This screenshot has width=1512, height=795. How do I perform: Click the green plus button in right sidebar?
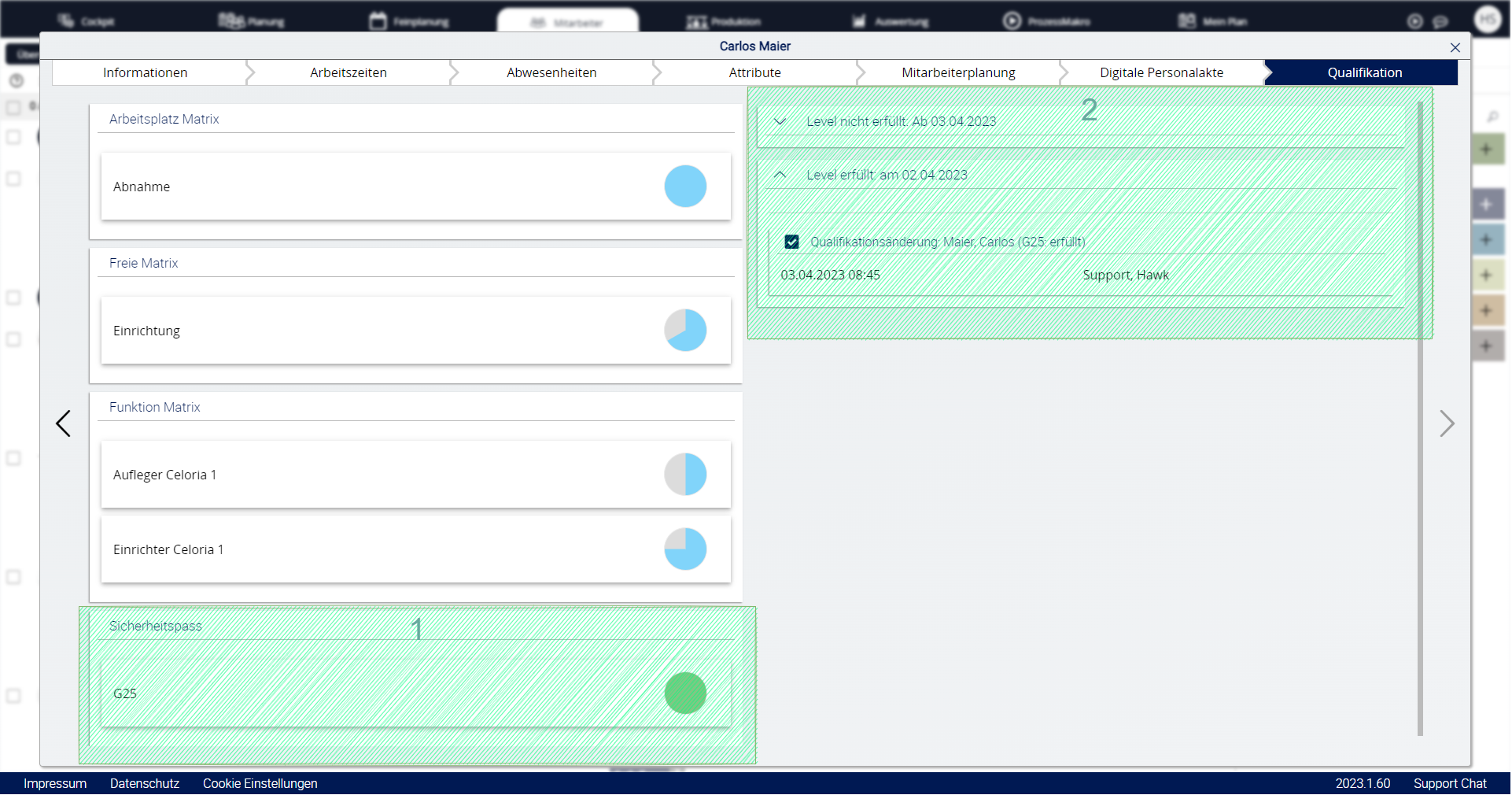coord(1486,150)
